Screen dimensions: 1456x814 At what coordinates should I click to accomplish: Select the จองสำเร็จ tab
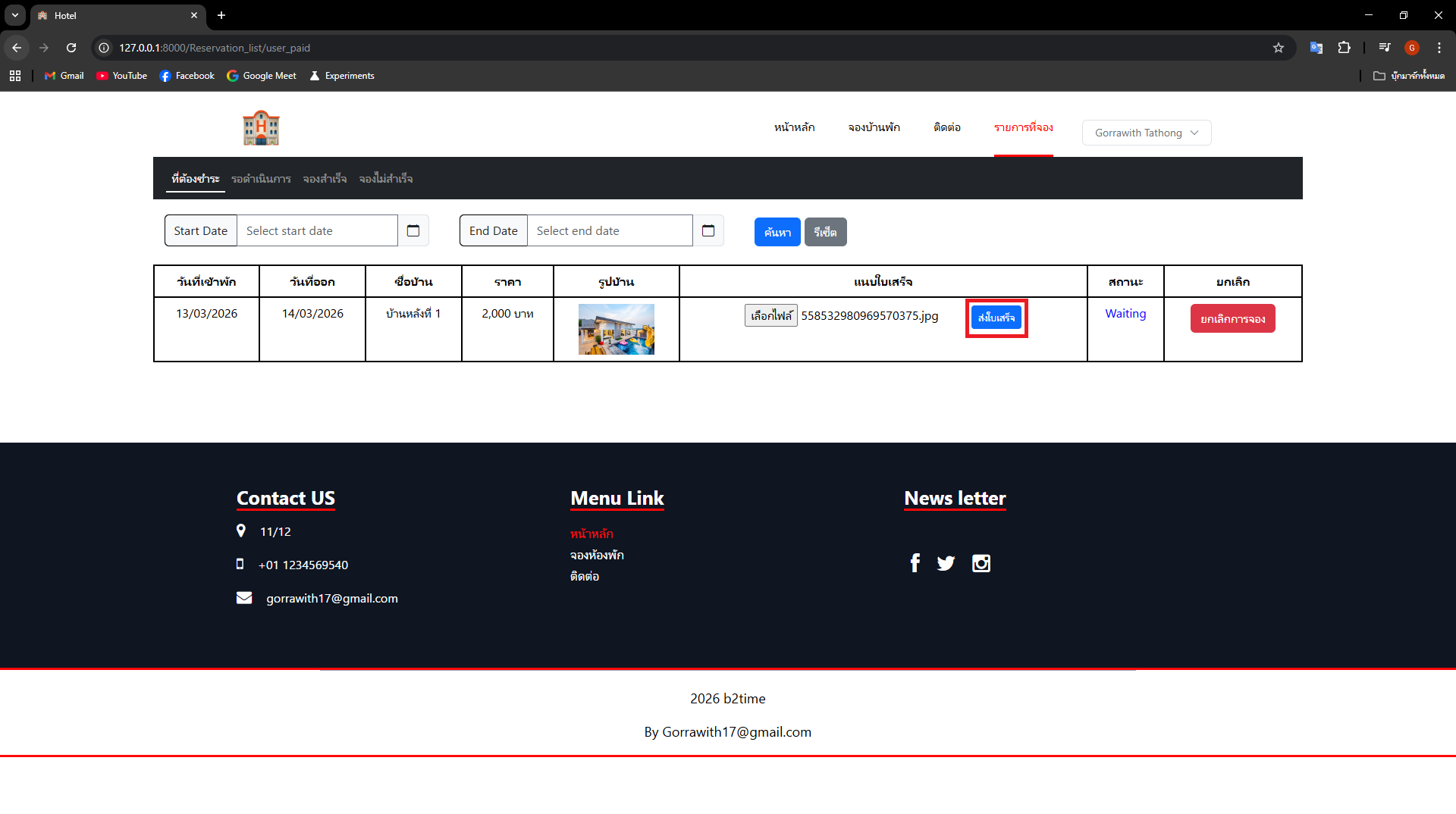point(325,179)
